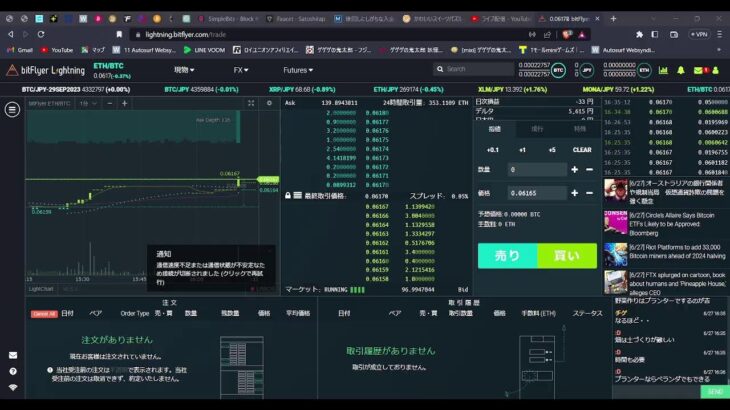
Task: Decrease price with the 価格 minus button
Action: coord(589,193)
